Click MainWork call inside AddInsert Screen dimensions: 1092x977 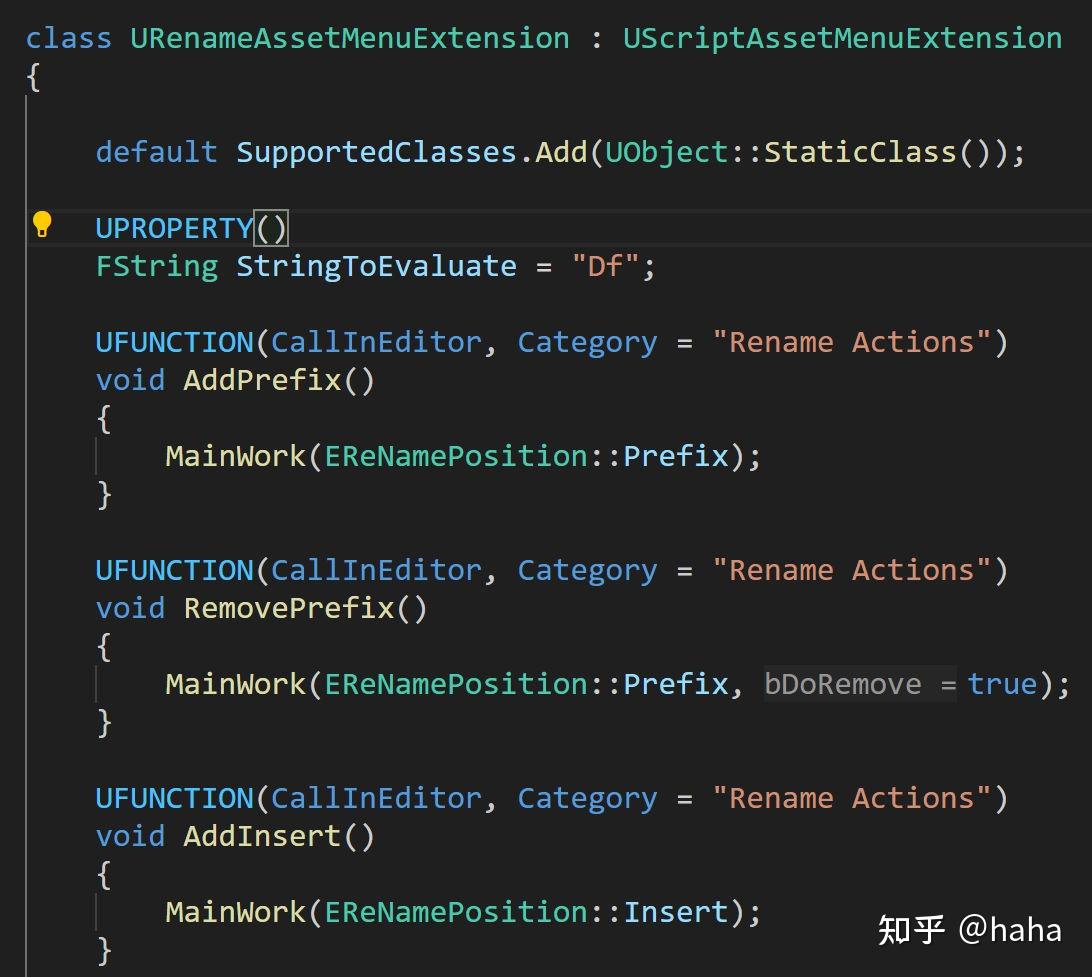pyautogui.click(x=236, y=912)
